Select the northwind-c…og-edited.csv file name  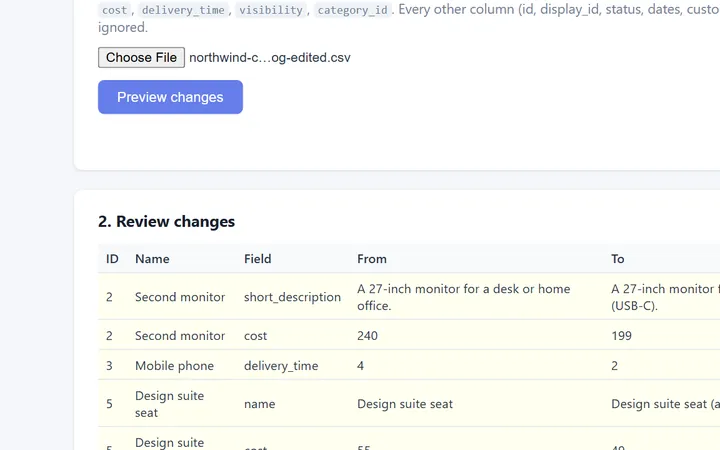point(270,57)
